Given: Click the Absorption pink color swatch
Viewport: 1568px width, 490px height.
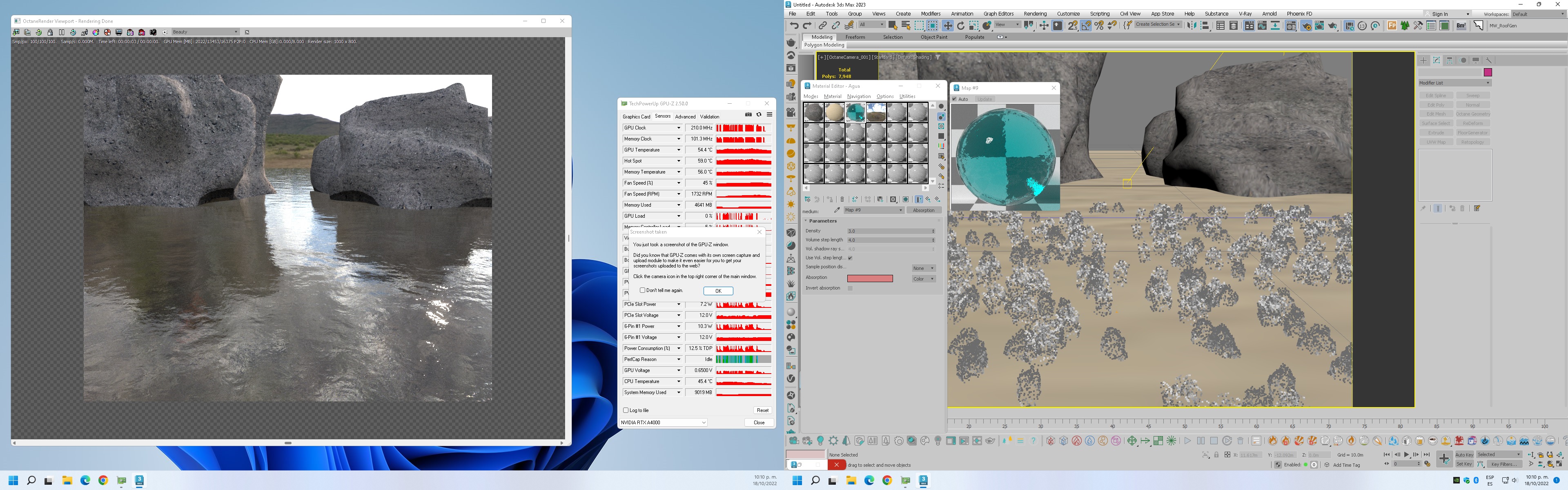Looking at the screenshot, I should tap(870, 279).
